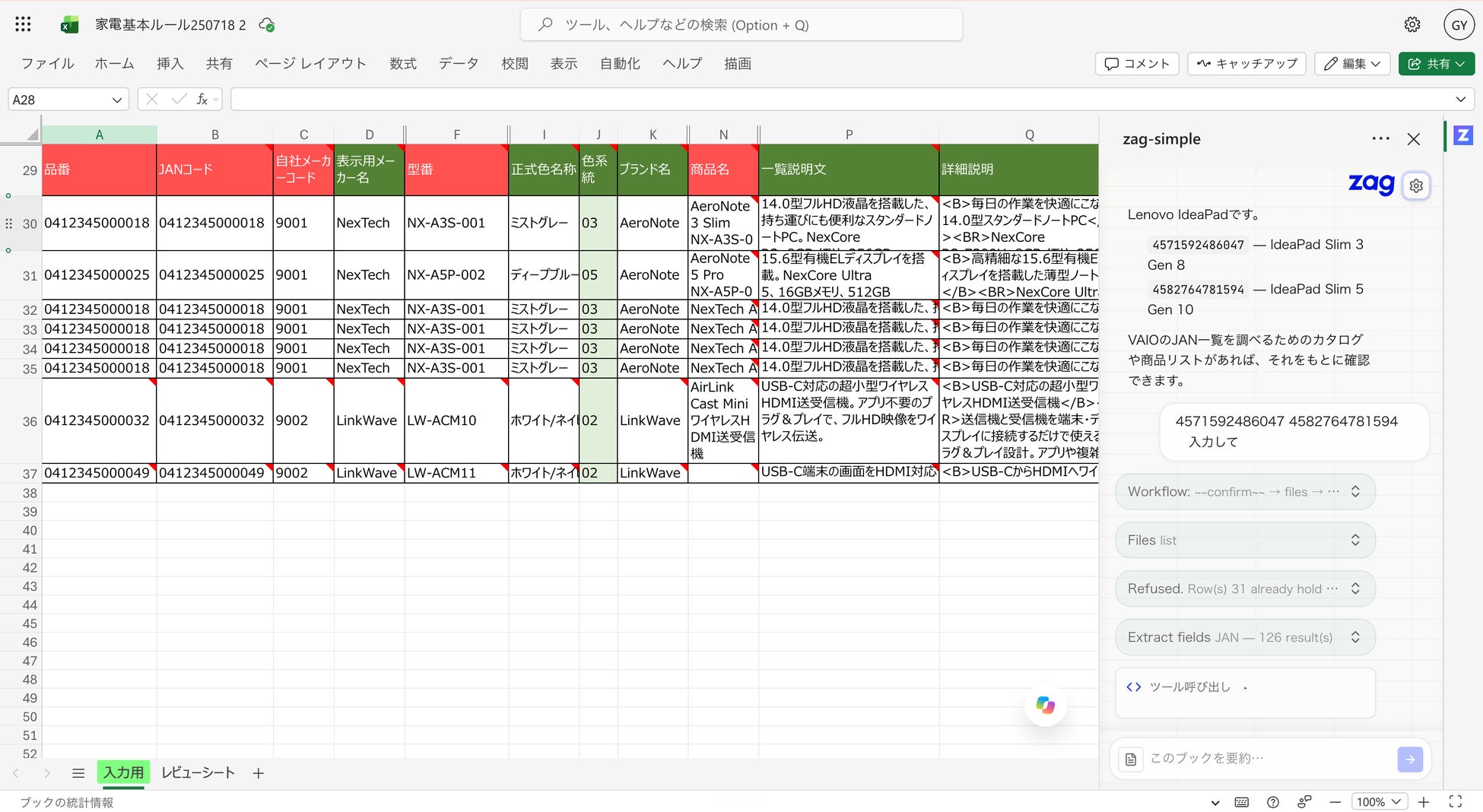The width and height of the screenshot is (1483, 812).
Task: Focus the このブックを要約 chat input
Action: pos(1269,759)
